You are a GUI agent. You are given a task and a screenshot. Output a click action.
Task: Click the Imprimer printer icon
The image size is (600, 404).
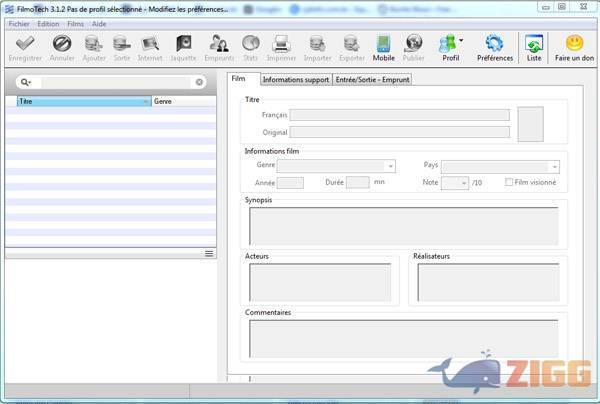(281, 44)
